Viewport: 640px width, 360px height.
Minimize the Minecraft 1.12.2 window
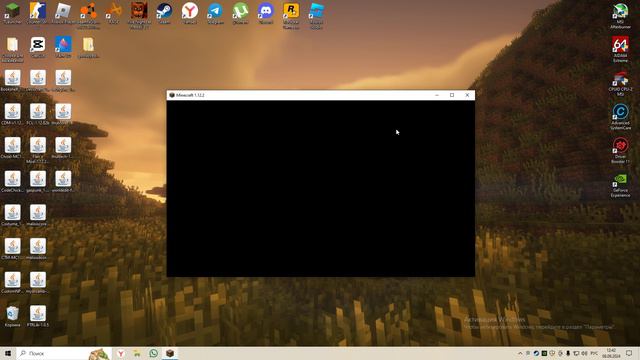pos(437,95)
